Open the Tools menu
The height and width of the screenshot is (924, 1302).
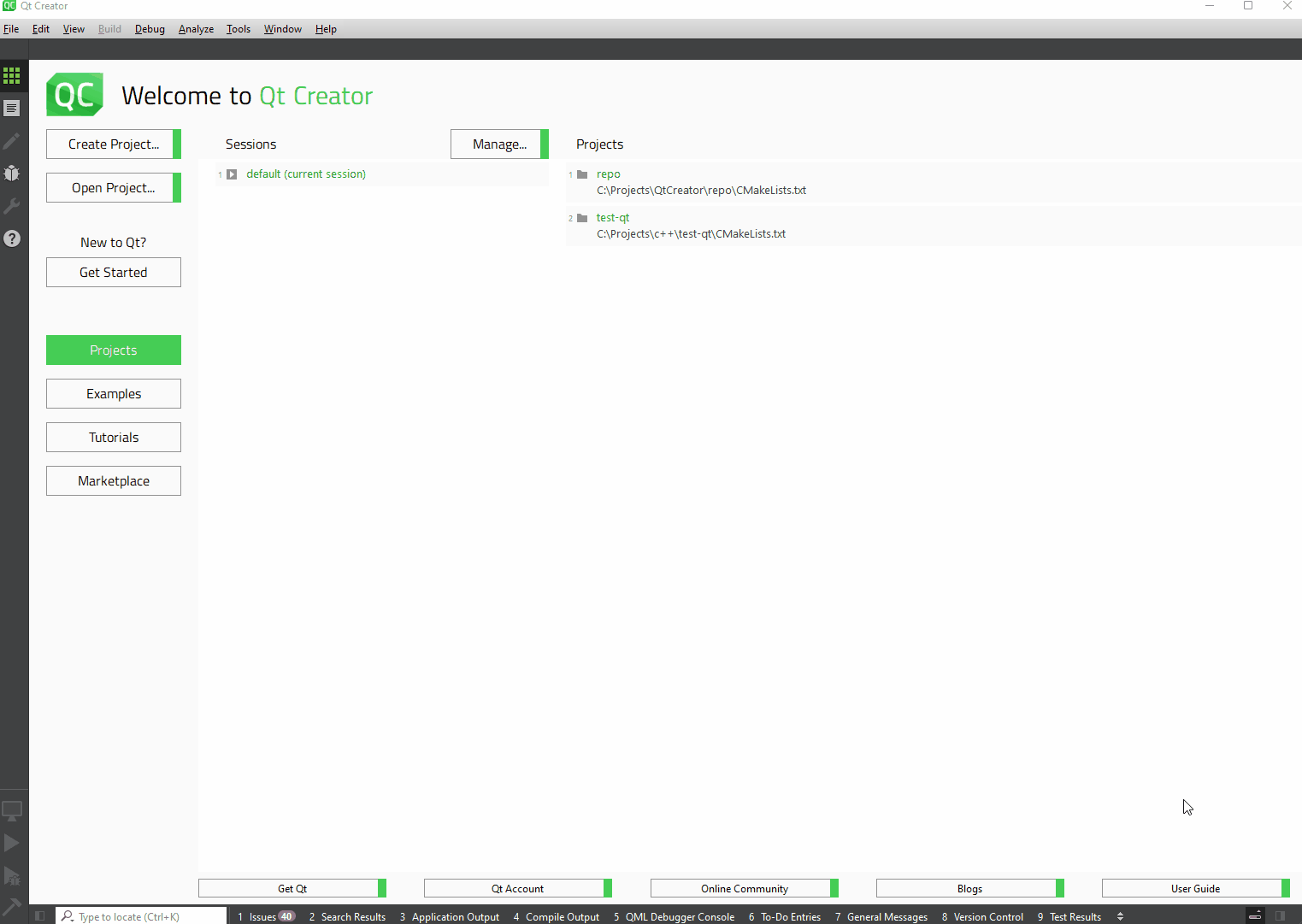[238, 28]
